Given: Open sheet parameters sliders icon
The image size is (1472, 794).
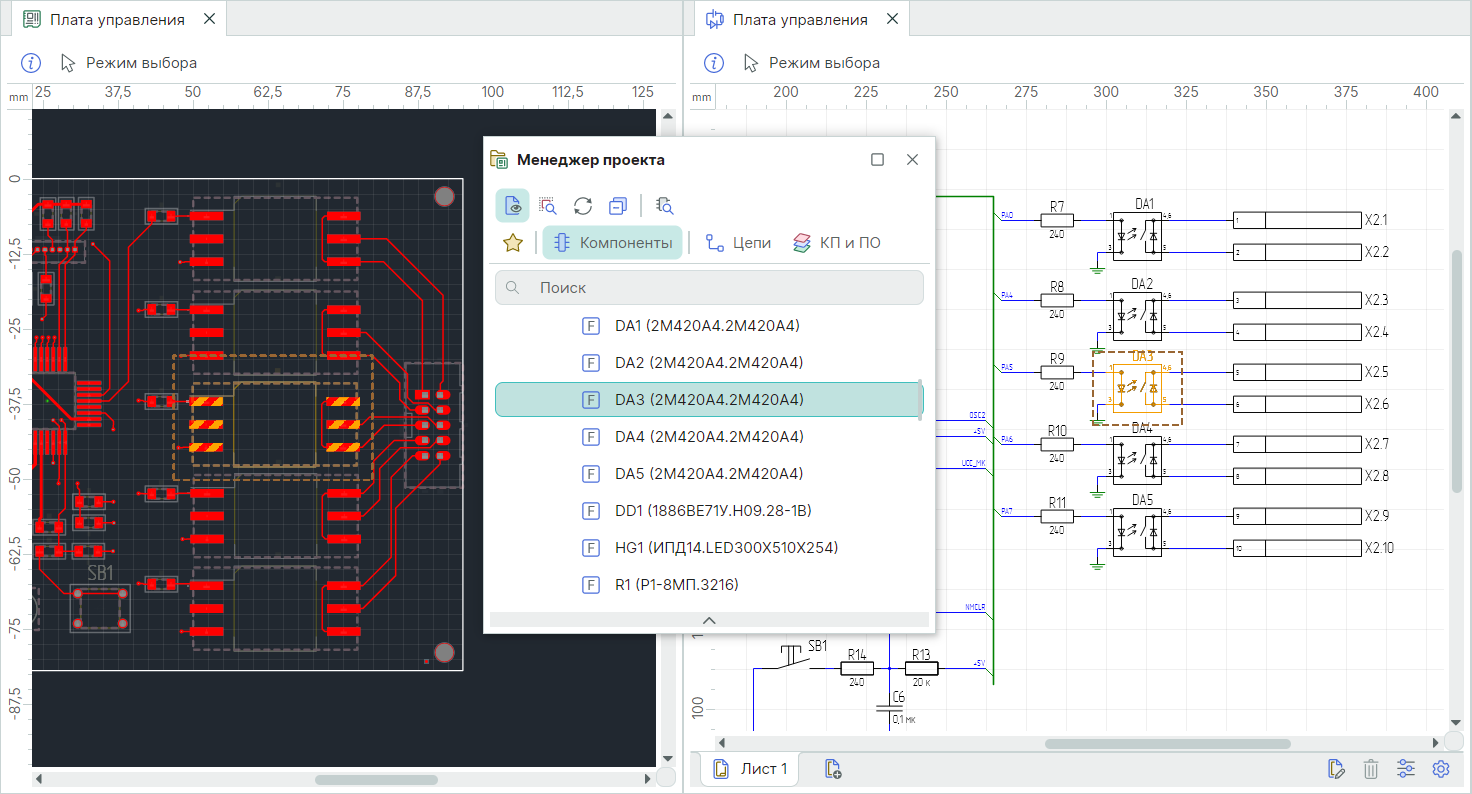Looking at the screenshot, I should [1406, 769].
